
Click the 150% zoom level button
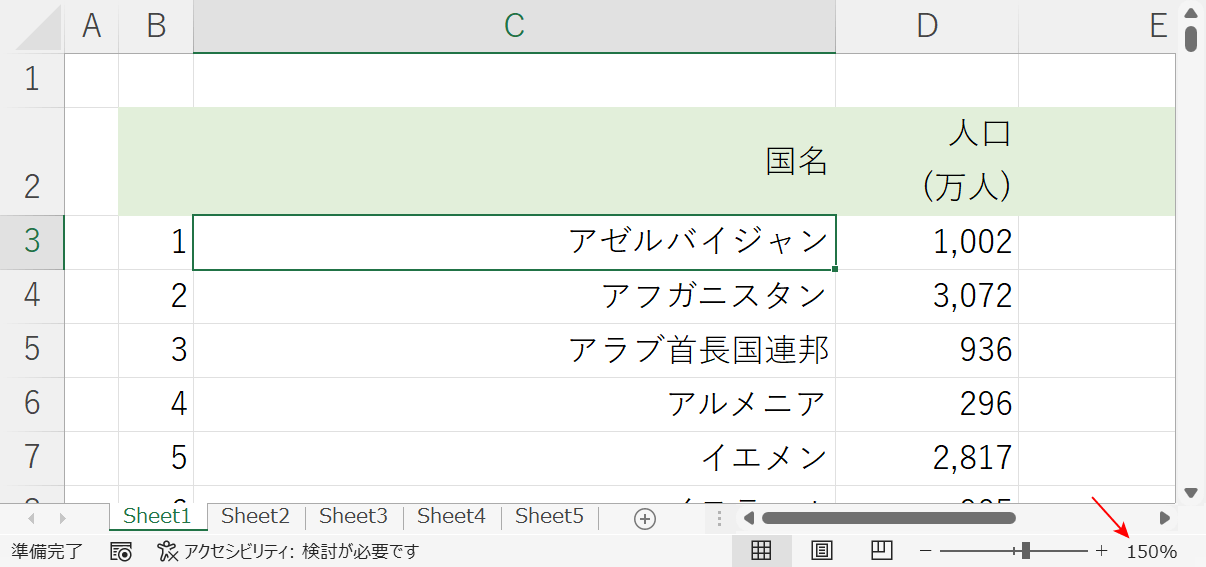click(x=1152, y=551)
